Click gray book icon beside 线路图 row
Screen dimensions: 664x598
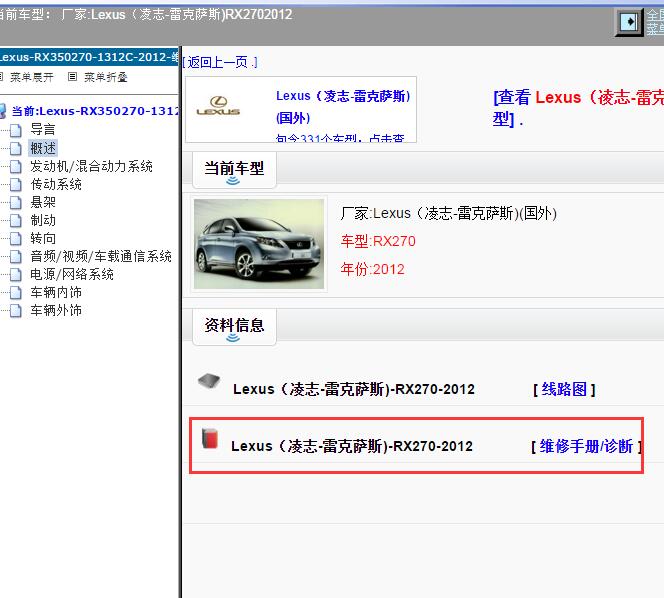209,381
